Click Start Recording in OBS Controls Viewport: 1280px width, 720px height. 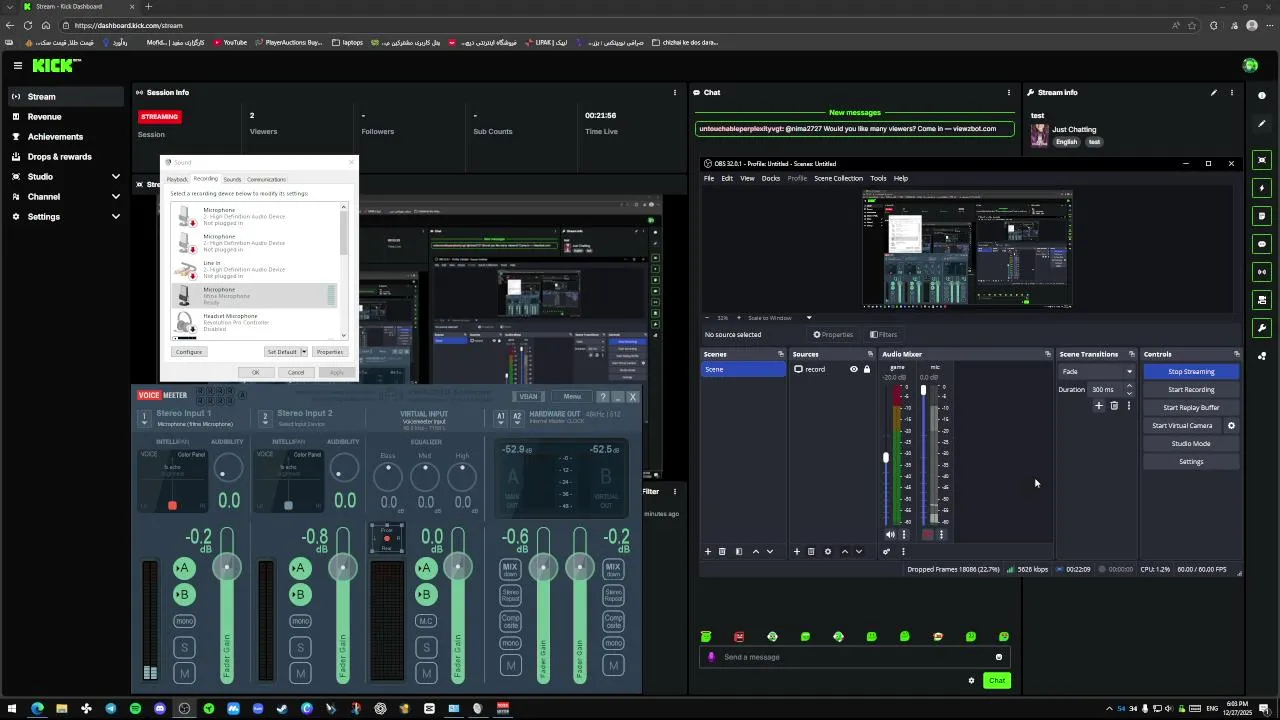coord(1191,390)
